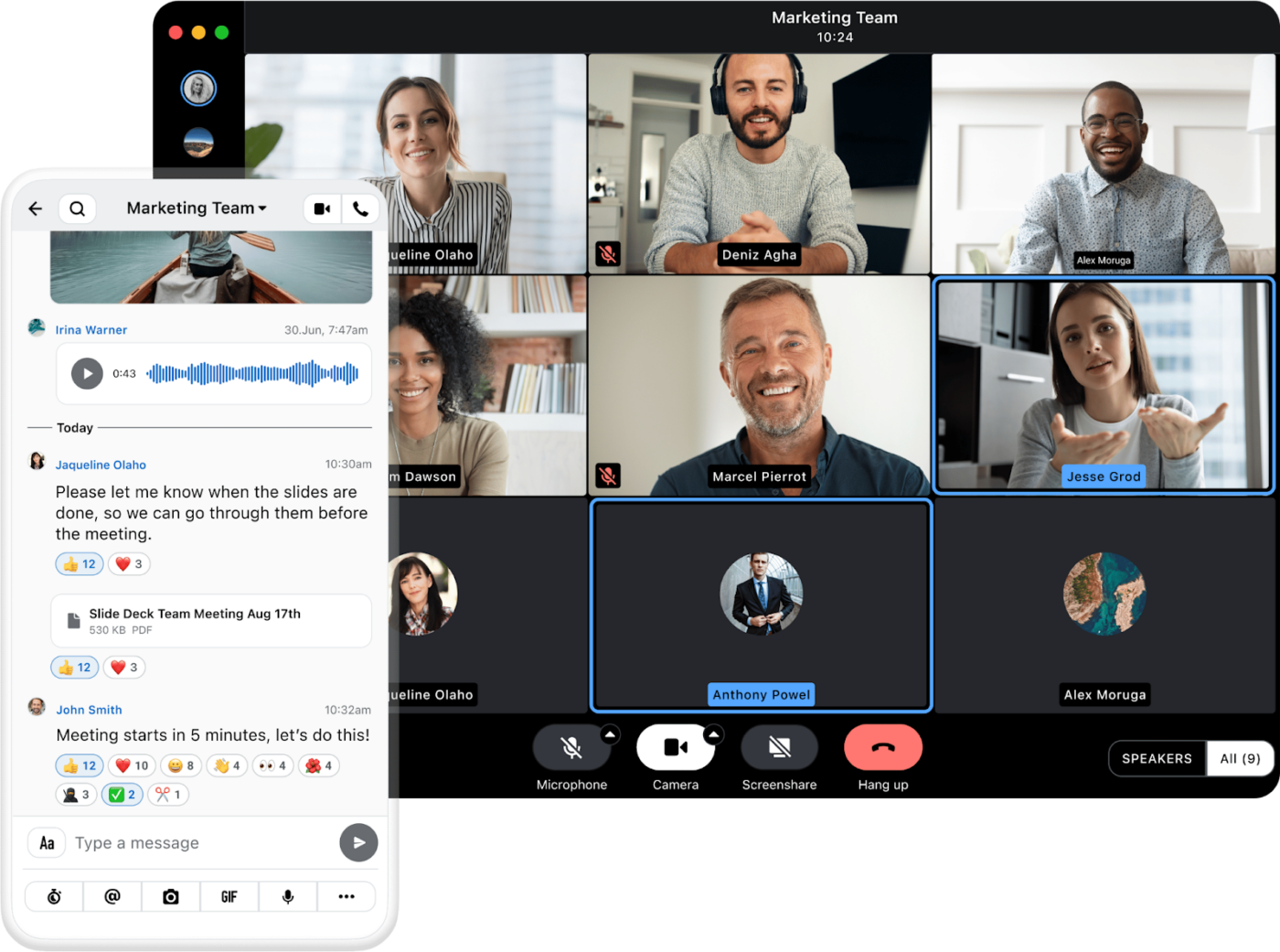The height and width of the screenshot is (952, 1280).
Task: Select Anthony Powel's avatar tile
Action: 762,605
